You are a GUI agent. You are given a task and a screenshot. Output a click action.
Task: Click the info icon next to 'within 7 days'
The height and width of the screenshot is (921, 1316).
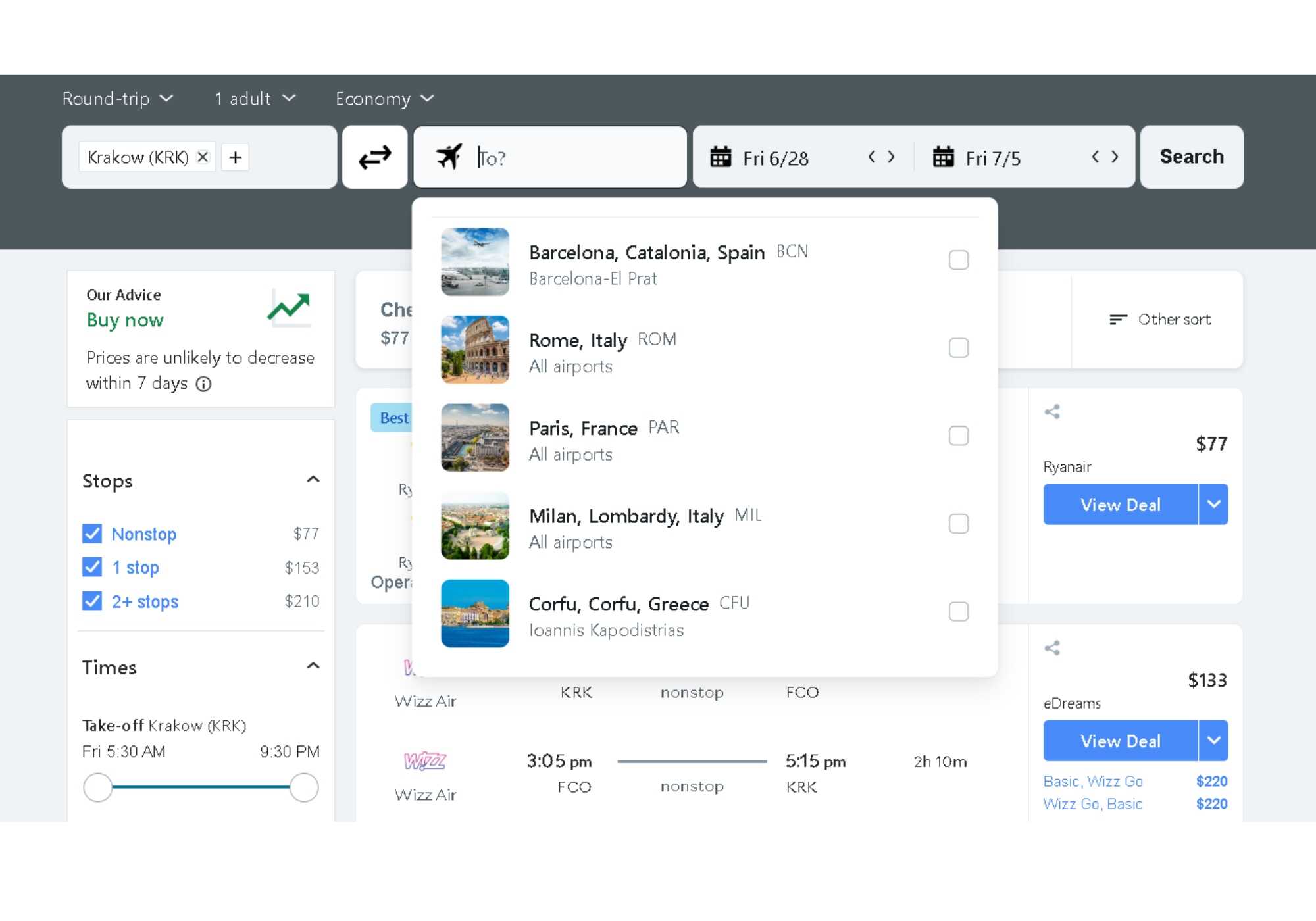coord(204,384)
